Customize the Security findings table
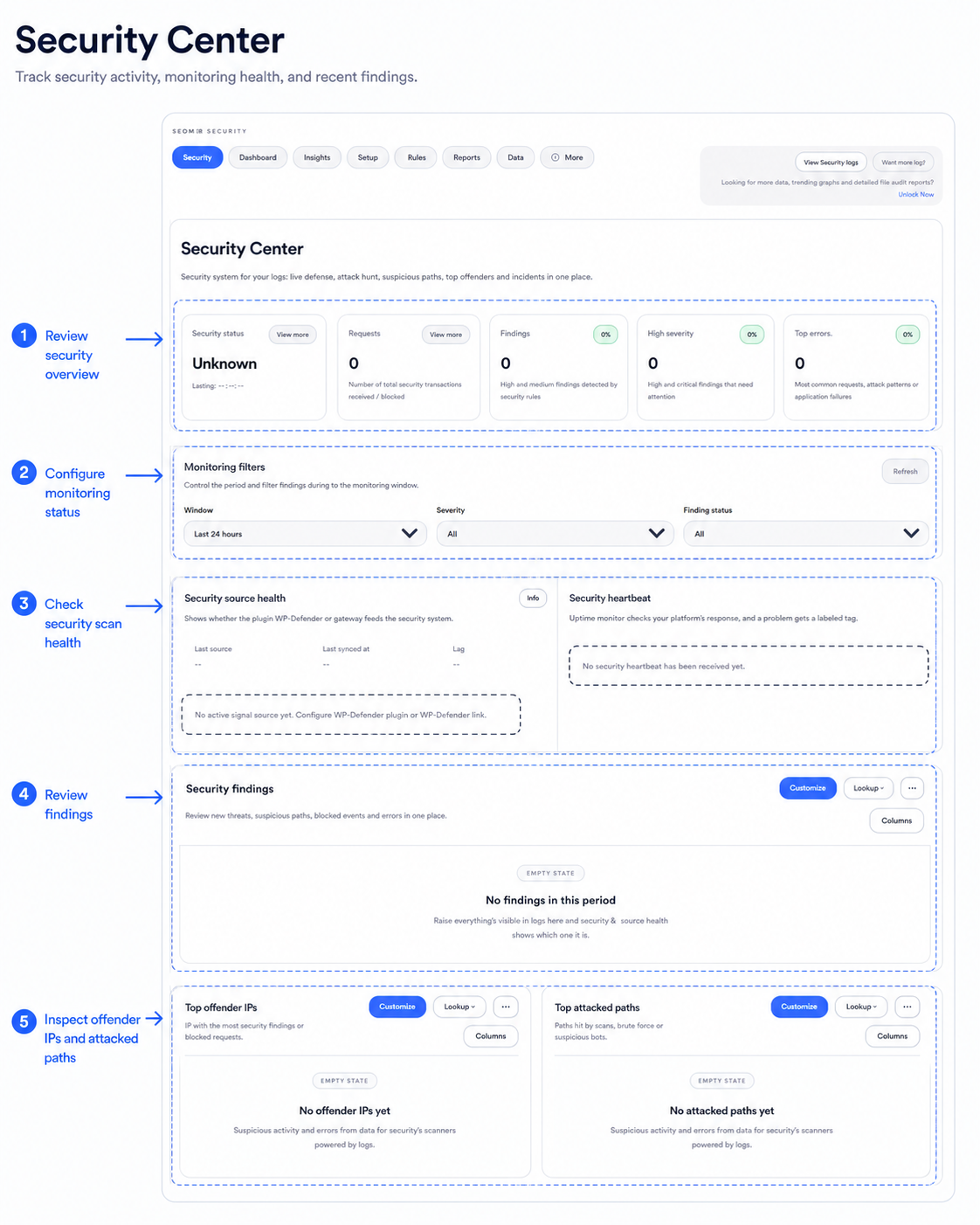 point(808,788)
